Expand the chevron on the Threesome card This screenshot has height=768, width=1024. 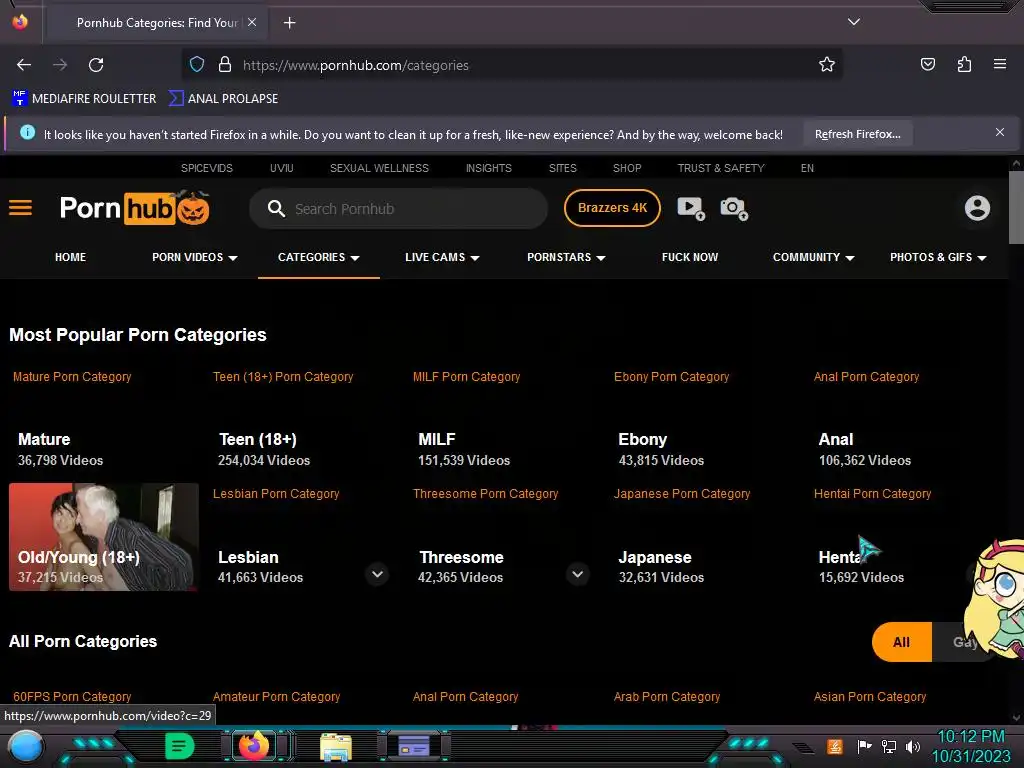tap(577, 574)
